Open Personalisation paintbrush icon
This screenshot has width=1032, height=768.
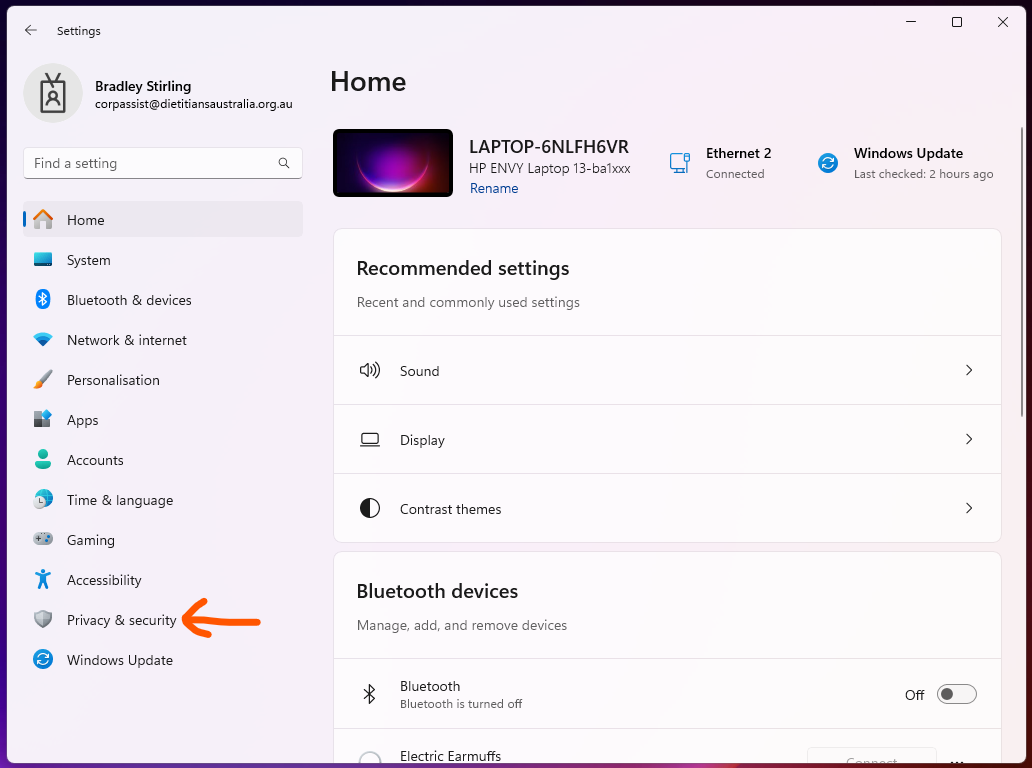click(x=43, y=380)
